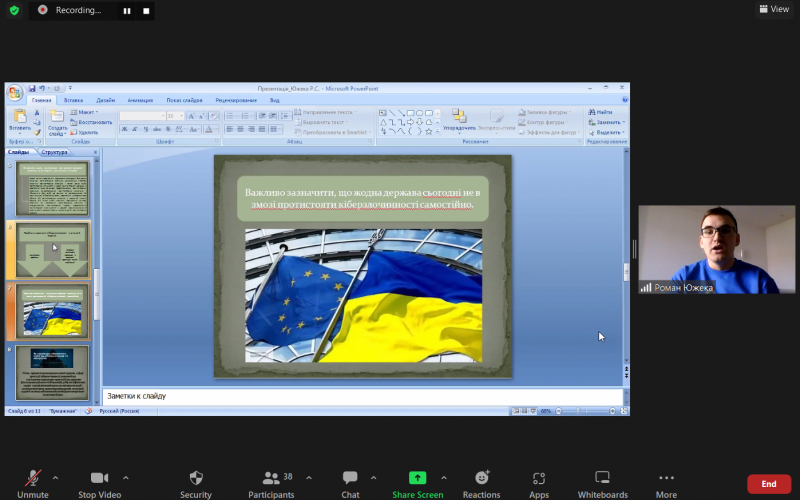Close the slides pane with X
Viewport: 800px width, 500px height.
95,152
